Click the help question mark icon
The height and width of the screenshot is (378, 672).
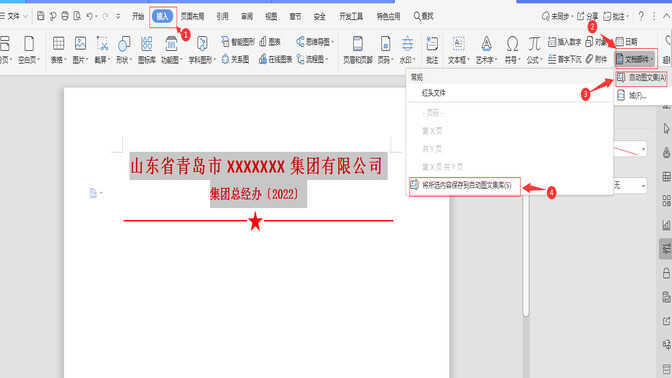[x=641, y=16]
